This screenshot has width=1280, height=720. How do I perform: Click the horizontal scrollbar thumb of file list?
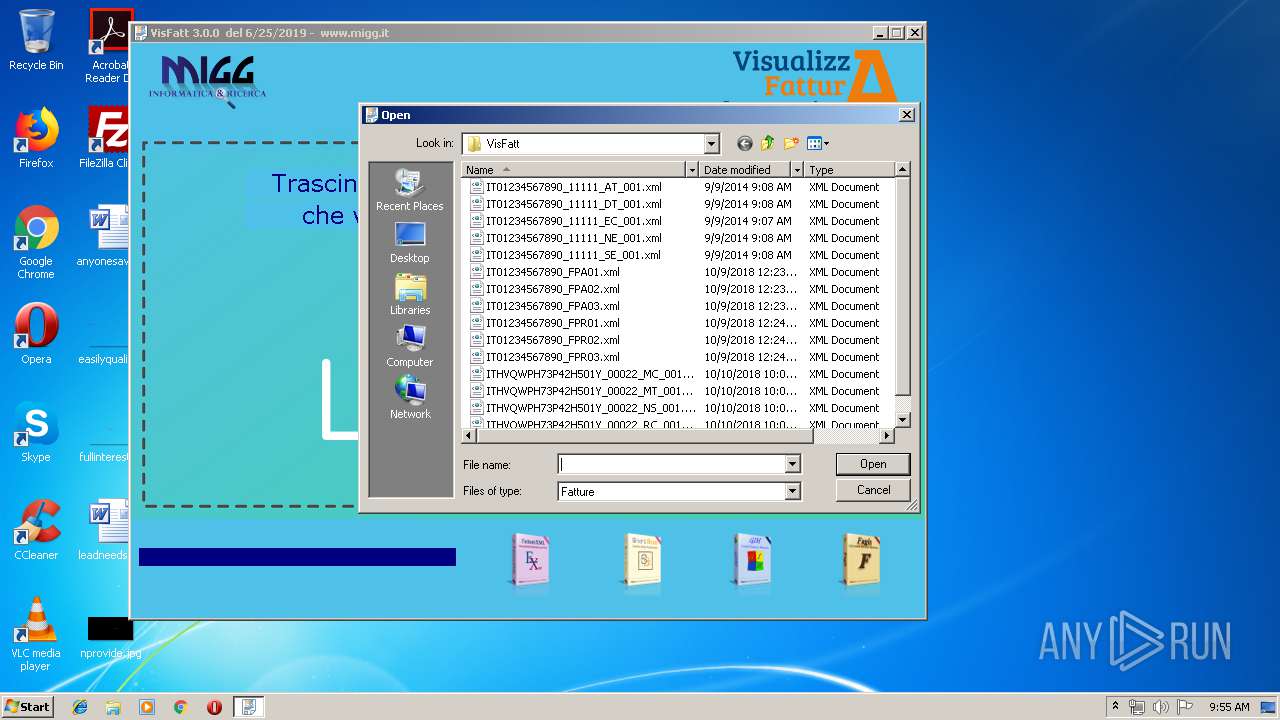coord(644,436)
